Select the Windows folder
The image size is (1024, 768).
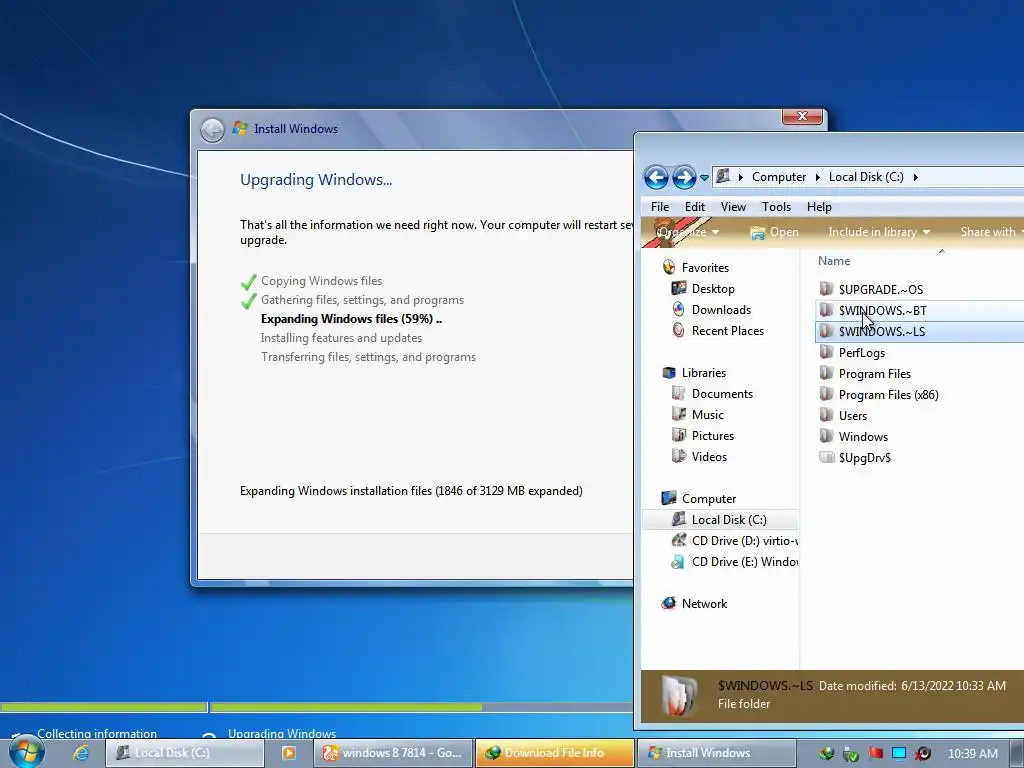[863, 436]
